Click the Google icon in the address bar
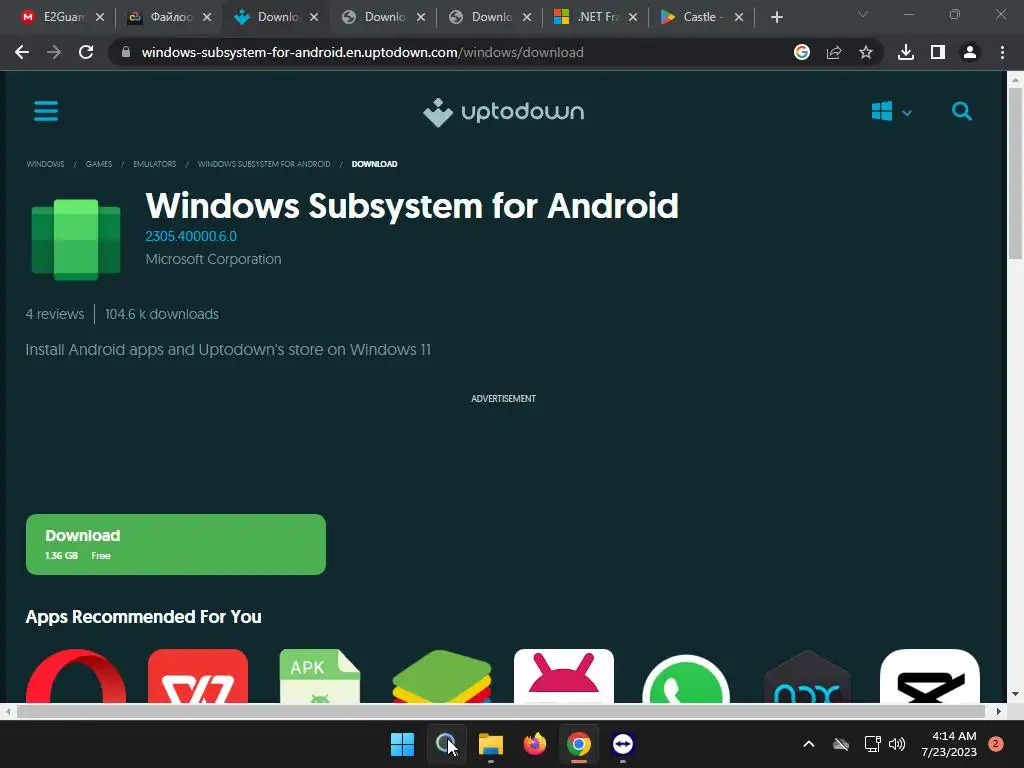 coord(801,52)
